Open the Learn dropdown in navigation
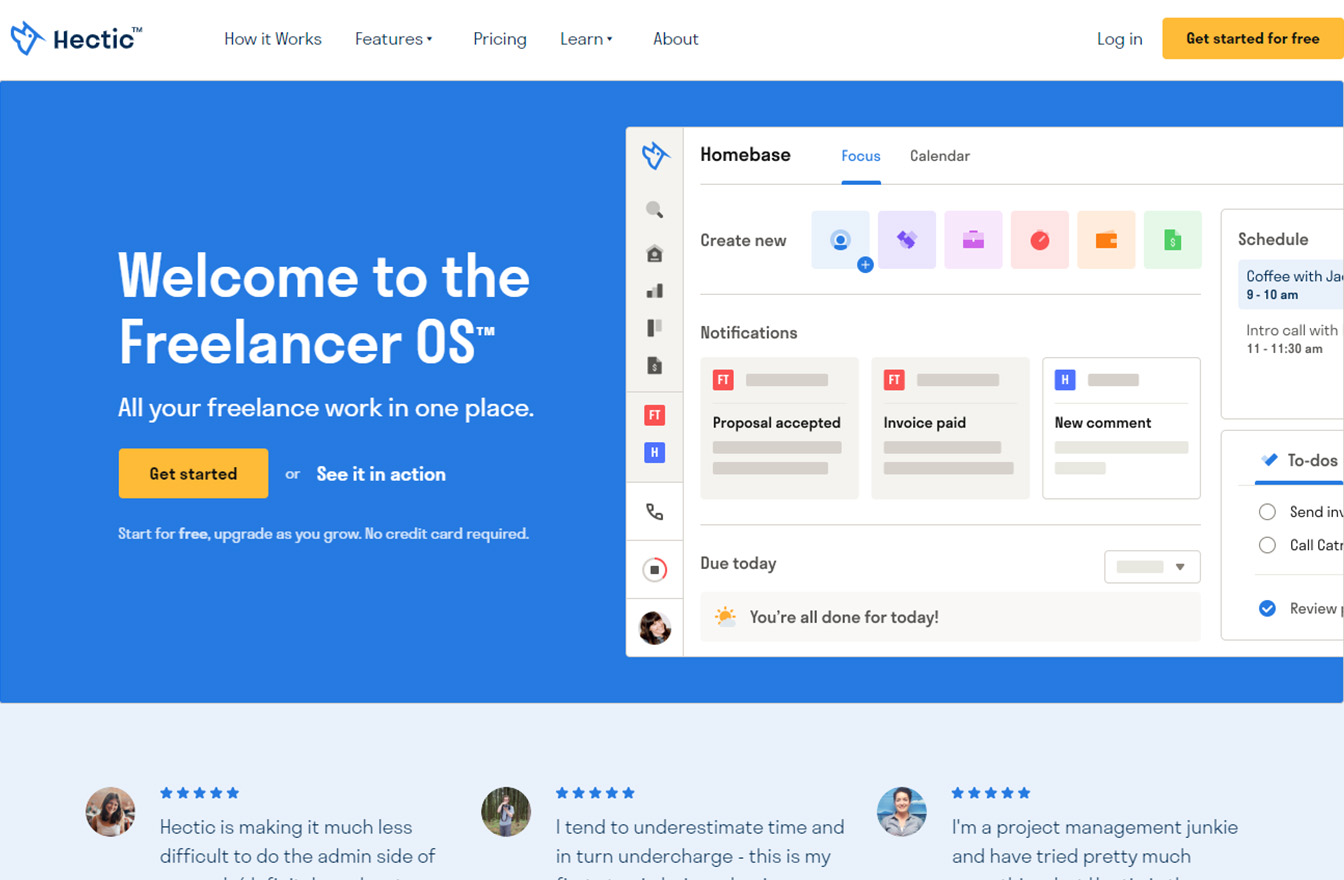1344x880 pixels. click(x=586, y=39)
